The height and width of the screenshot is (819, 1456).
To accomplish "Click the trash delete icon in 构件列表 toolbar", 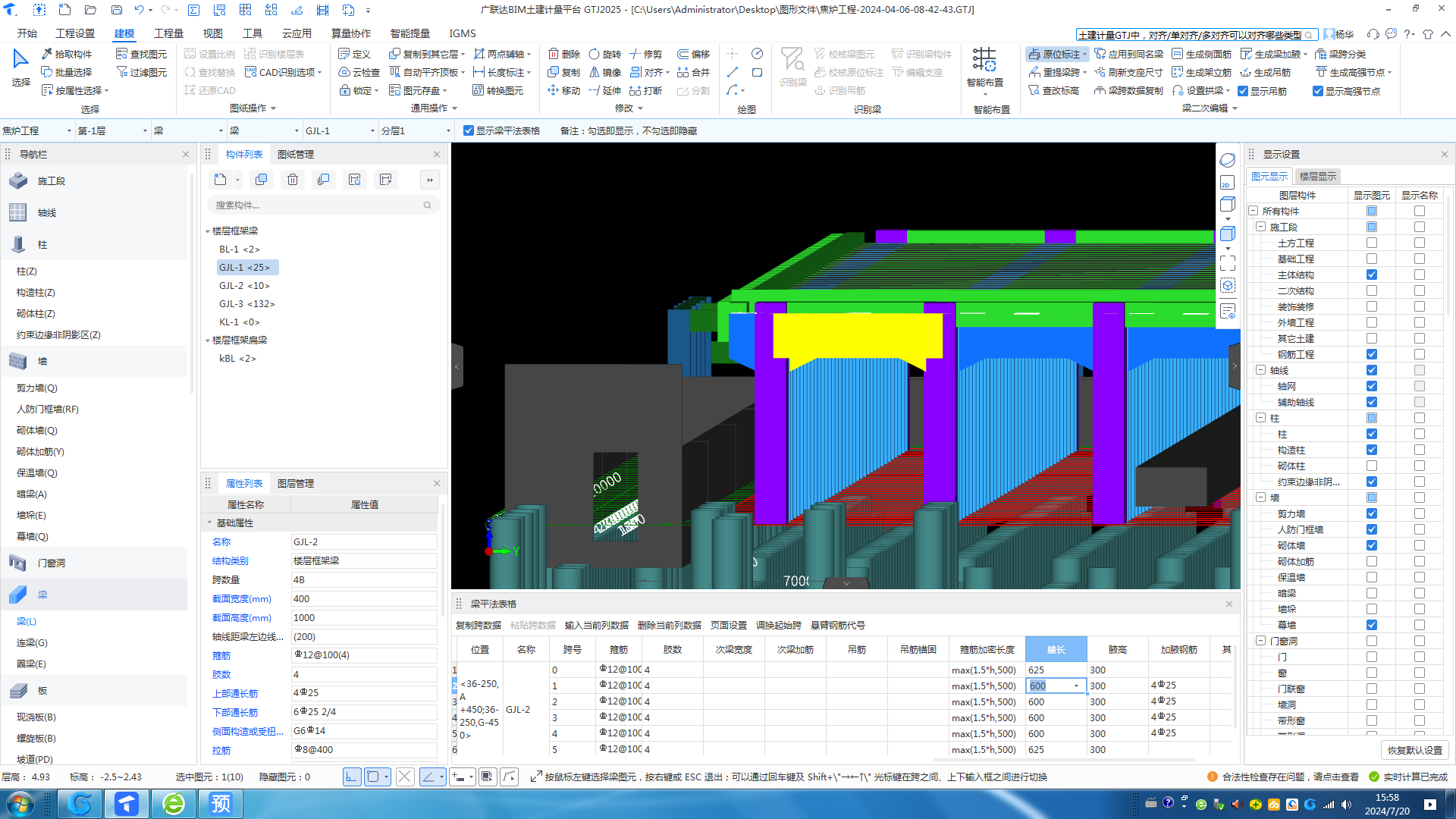I will click(x=293, y=180).
